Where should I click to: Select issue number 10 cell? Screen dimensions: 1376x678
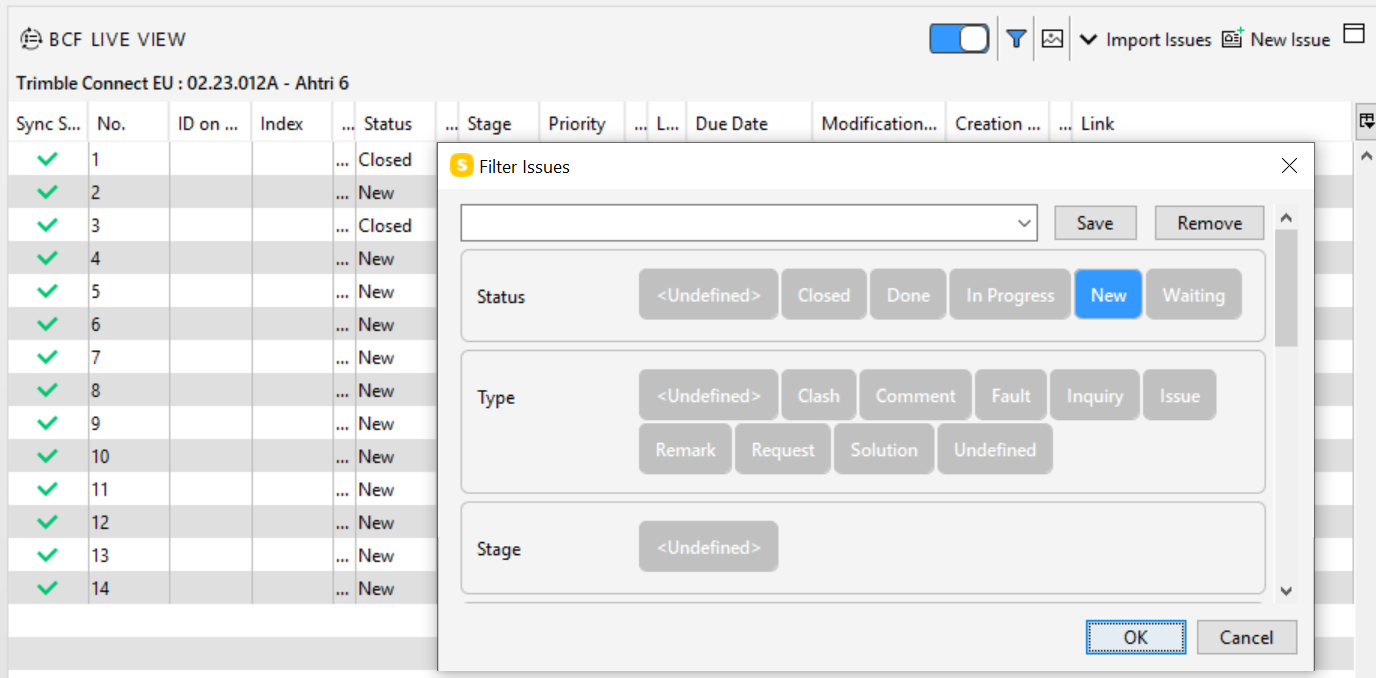point(129,456)
